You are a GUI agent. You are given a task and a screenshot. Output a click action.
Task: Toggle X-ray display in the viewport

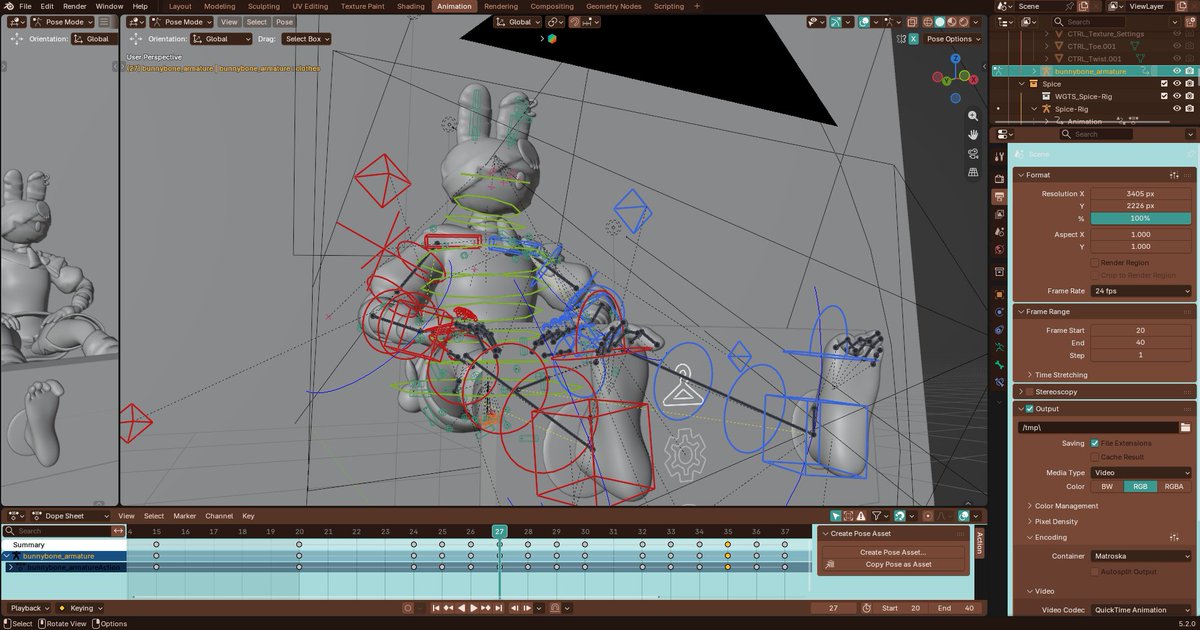911,22
